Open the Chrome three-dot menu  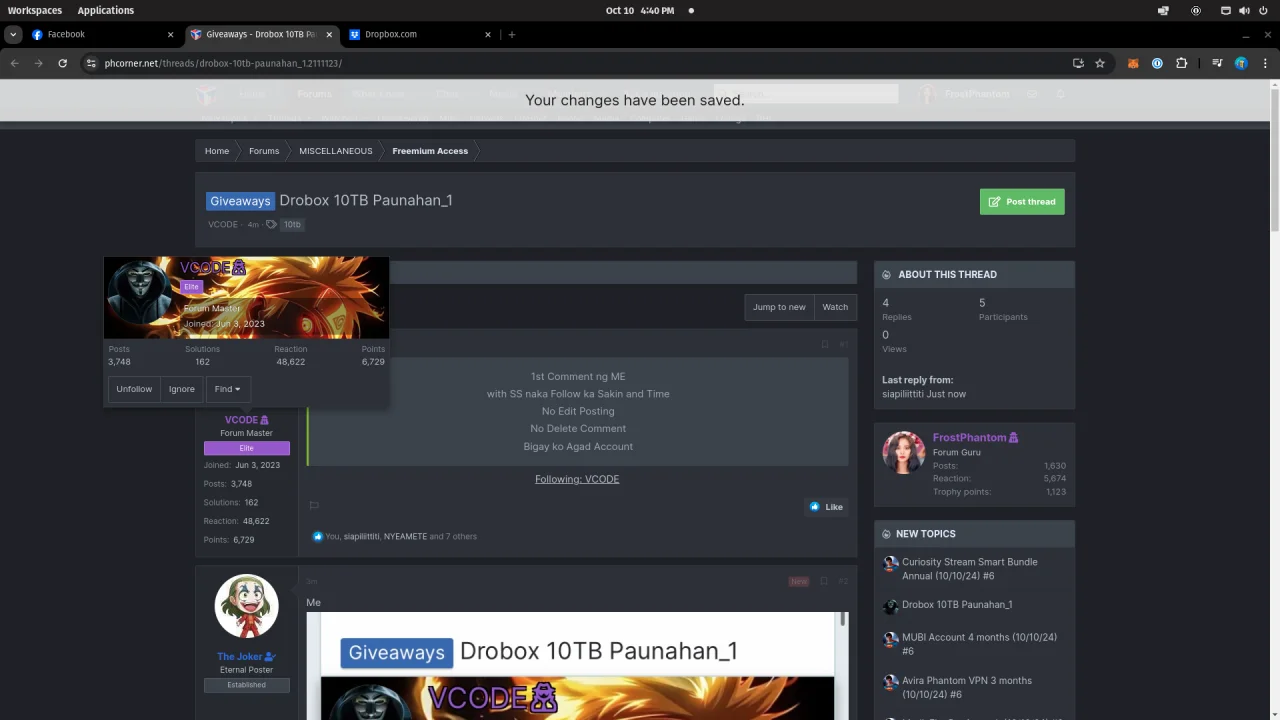click(1263, 63)
